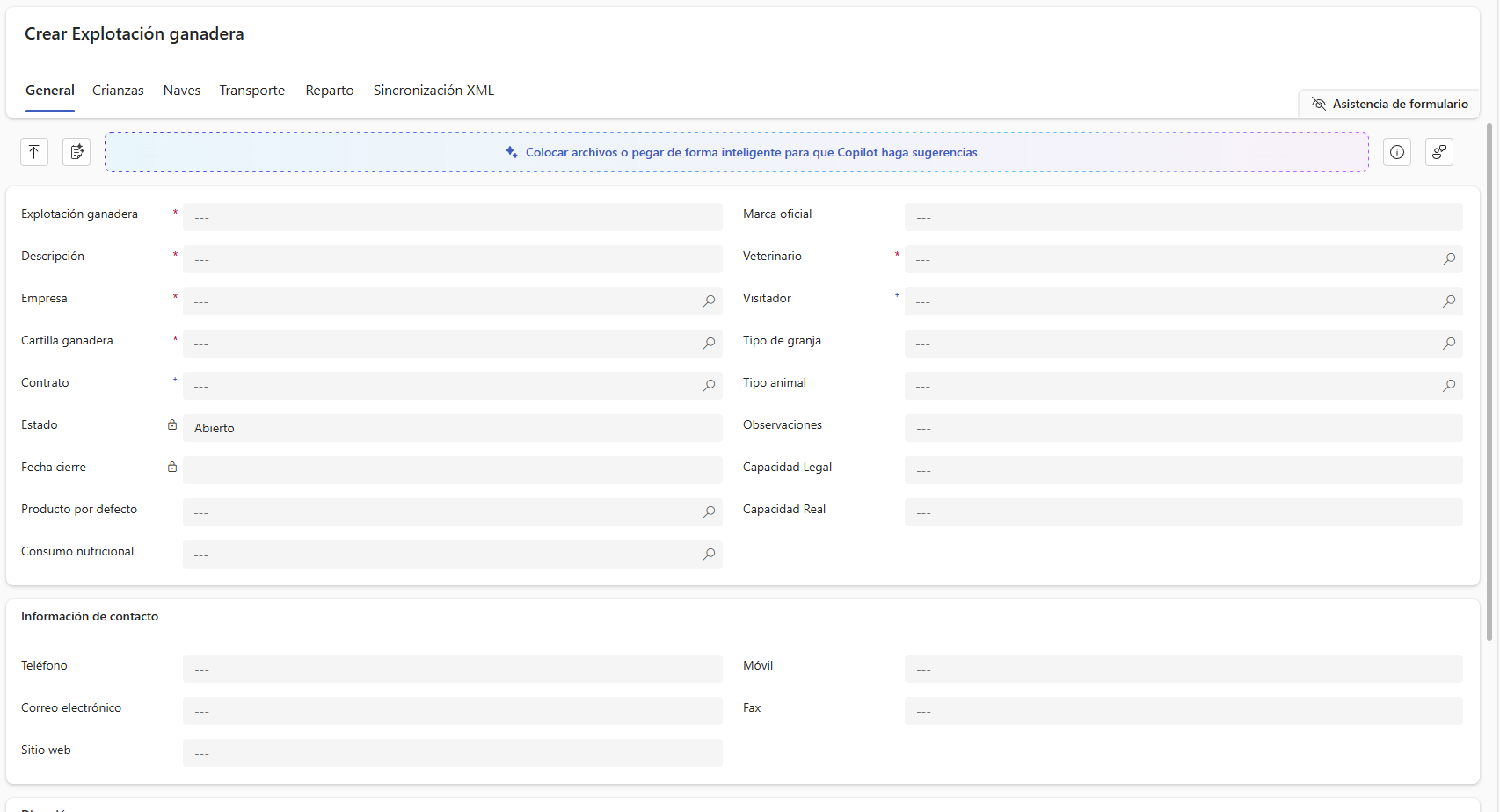Click the search icon in Empresa field
Viewport: 1500px width, 812px height.
click(x=709, y=301)
